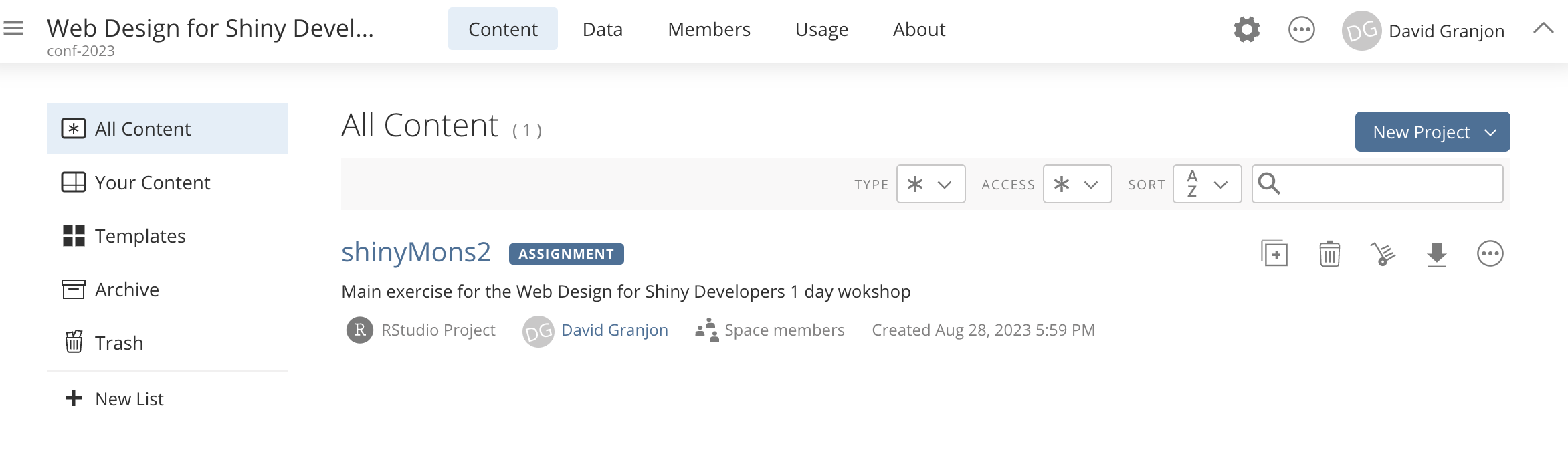Open Archive in the sidebar

[x=167, y=289]
